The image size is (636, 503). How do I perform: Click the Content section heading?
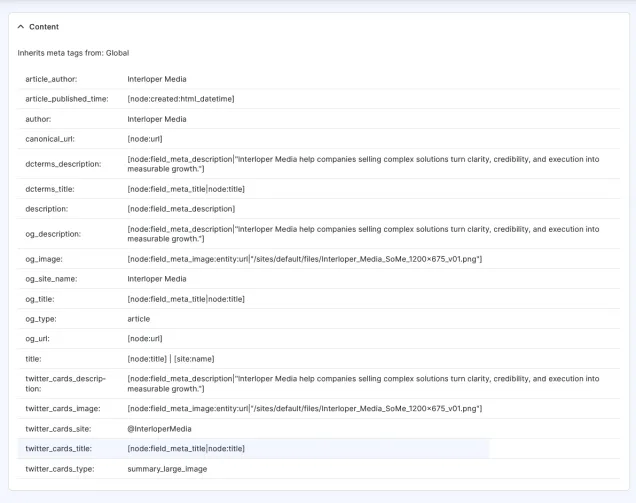point(44,27)
